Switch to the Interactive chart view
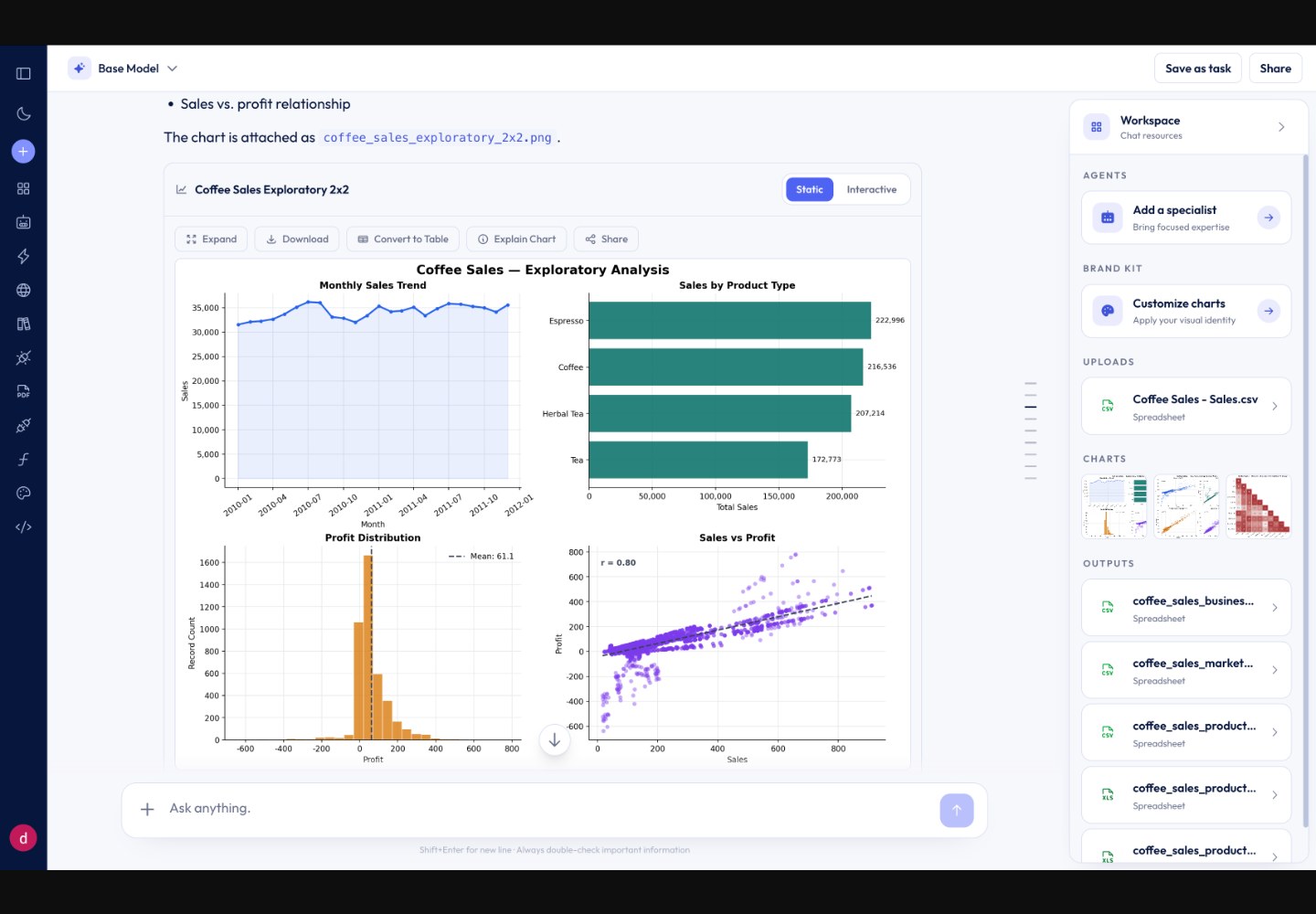This screenshot has height=914, width=1316. pyautogui.click(x=871, y=189)
